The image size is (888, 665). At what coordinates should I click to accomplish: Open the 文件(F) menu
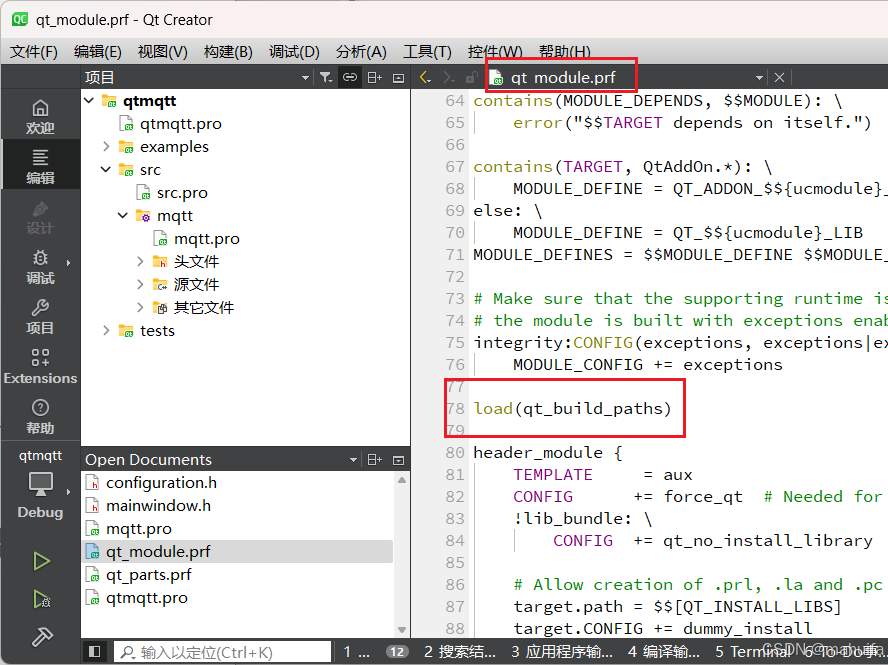[x=34, y=52]
